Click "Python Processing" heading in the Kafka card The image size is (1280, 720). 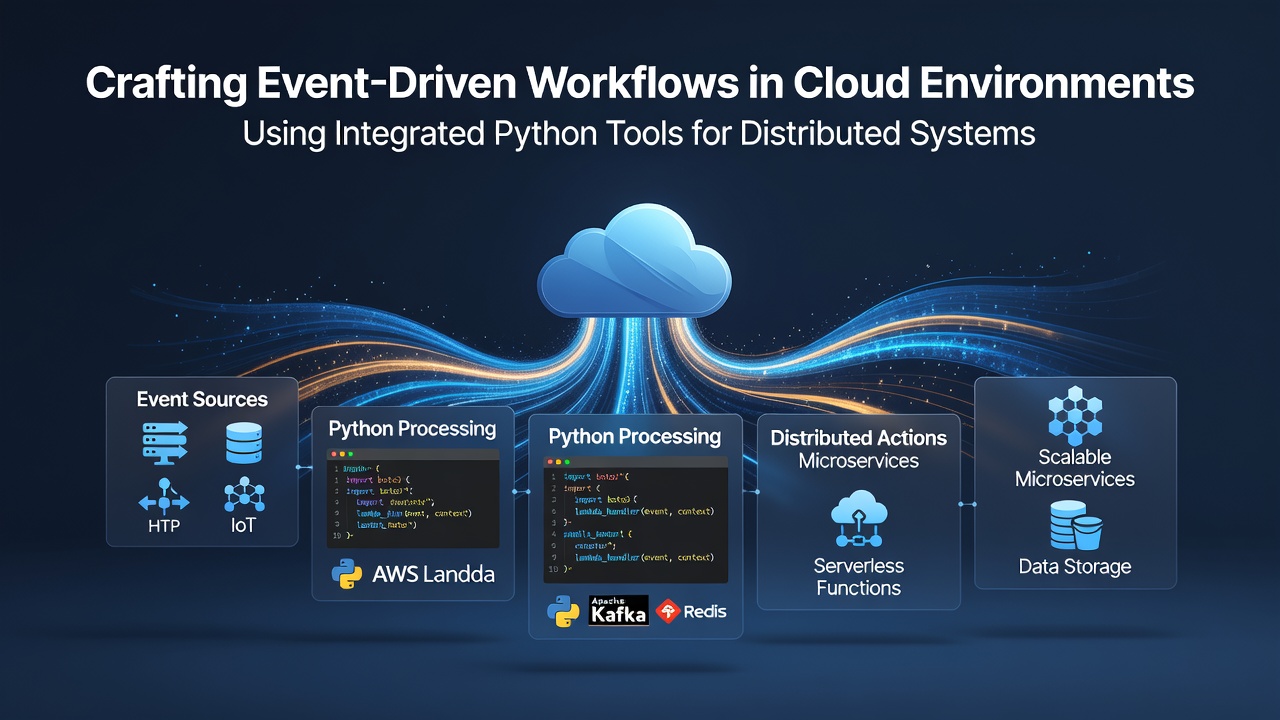tap(635, 437)
